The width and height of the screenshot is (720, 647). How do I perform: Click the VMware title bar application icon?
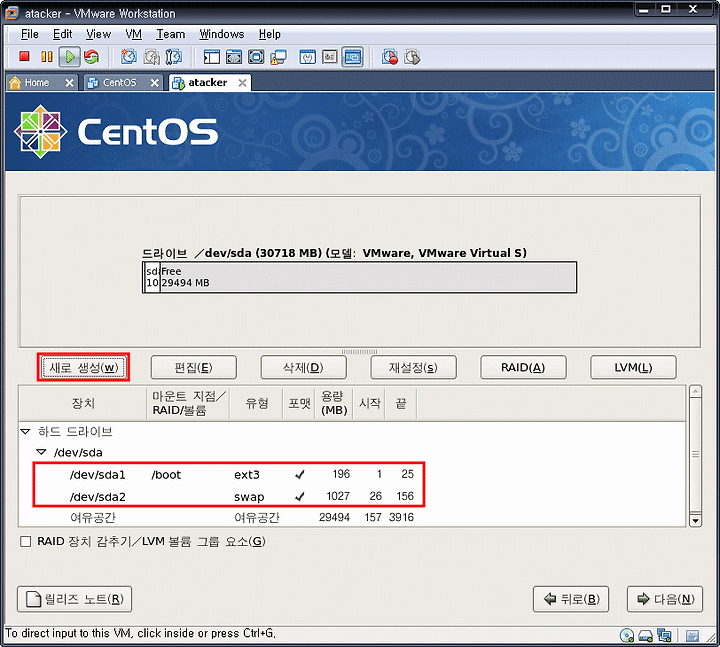point(12,13)
